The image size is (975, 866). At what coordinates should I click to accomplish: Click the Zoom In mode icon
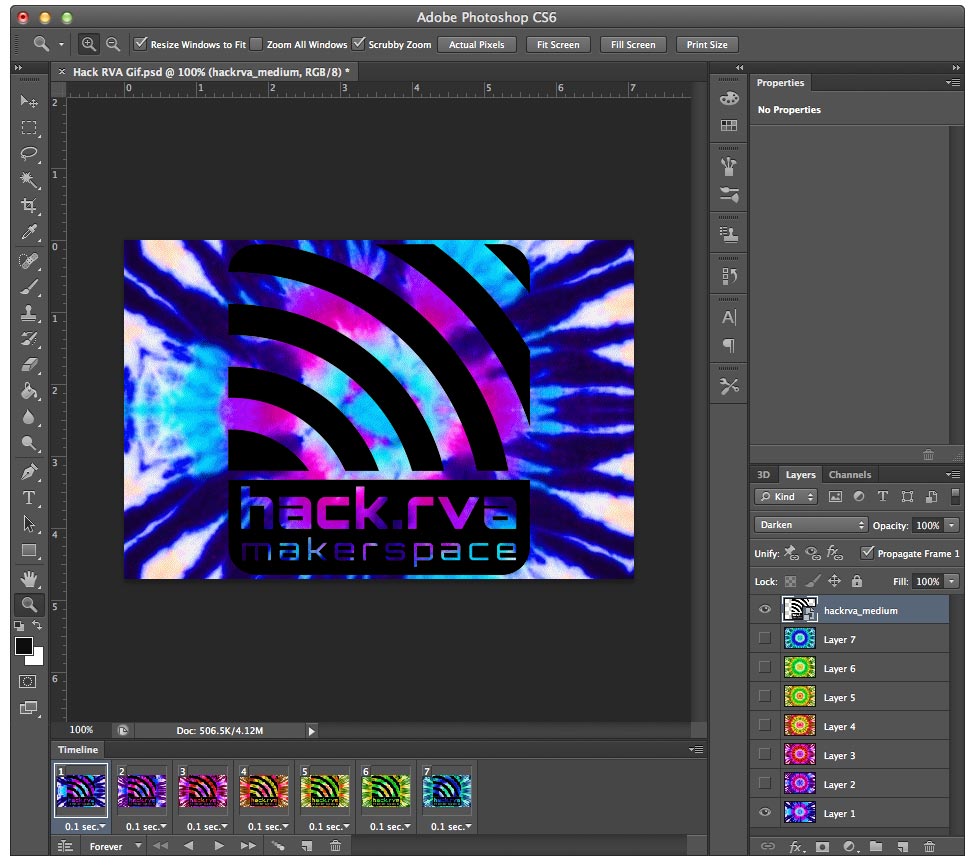[x=89, y=44]
